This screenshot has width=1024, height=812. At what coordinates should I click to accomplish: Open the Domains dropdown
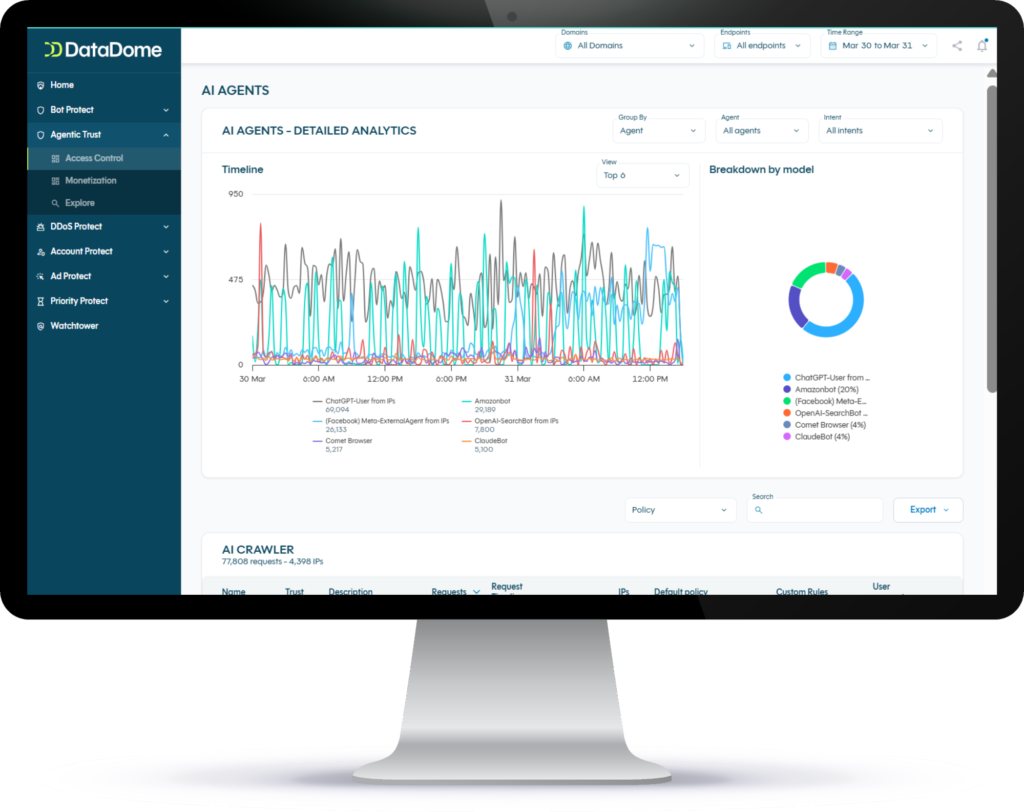point(630,46)
